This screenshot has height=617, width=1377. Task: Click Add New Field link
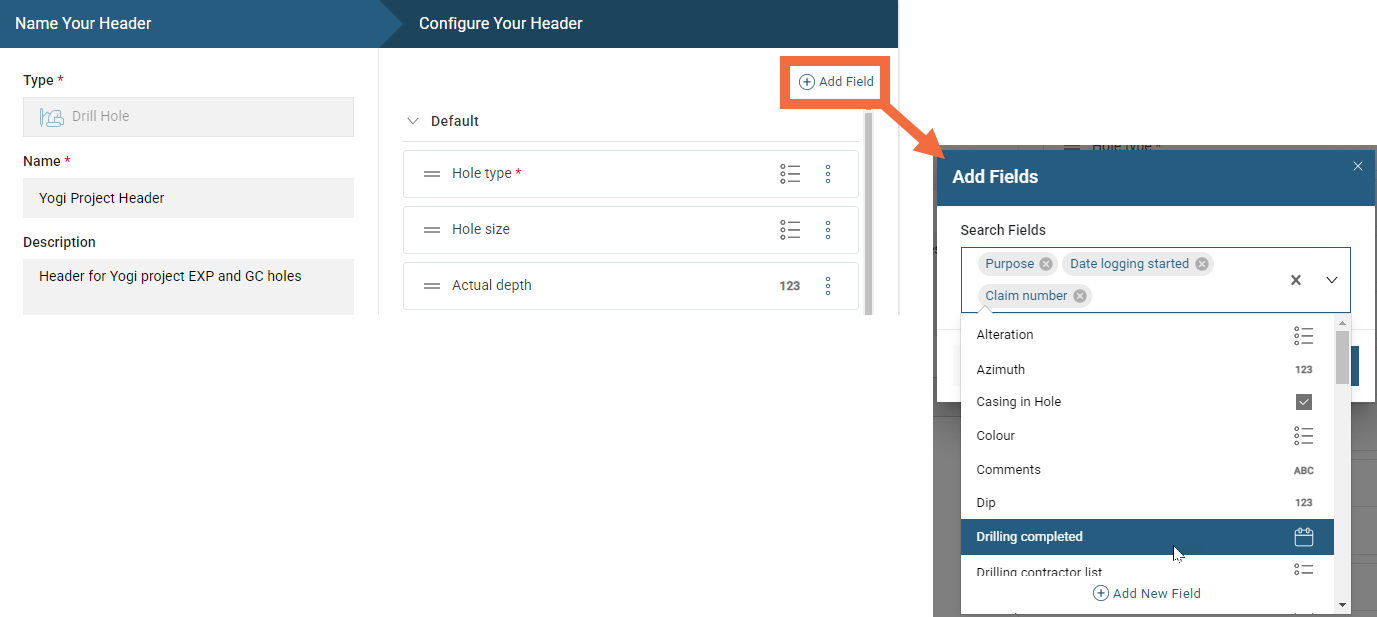[1147, 594]
